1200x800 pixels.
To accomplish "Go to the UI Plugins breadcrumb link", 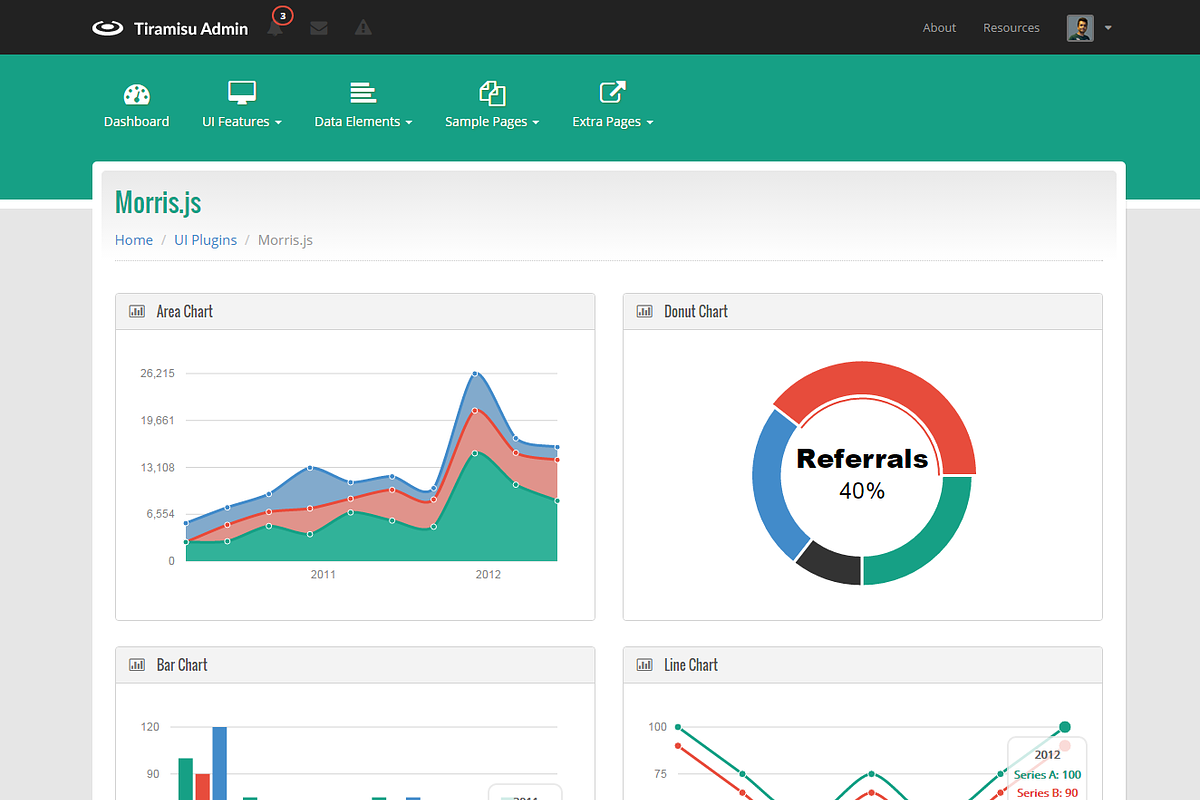I will (205, 240).
